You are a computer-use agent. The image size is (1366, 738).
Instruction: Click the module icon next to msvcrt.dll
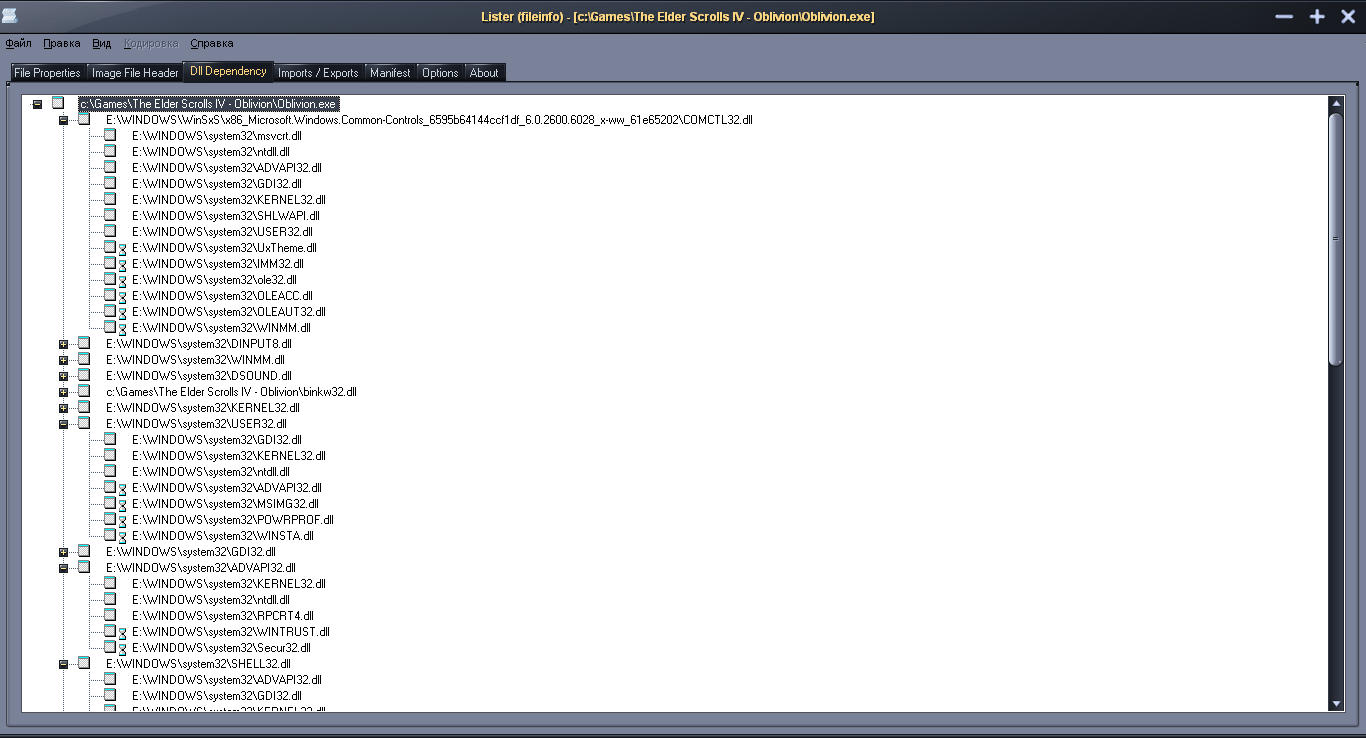(110, 135)
